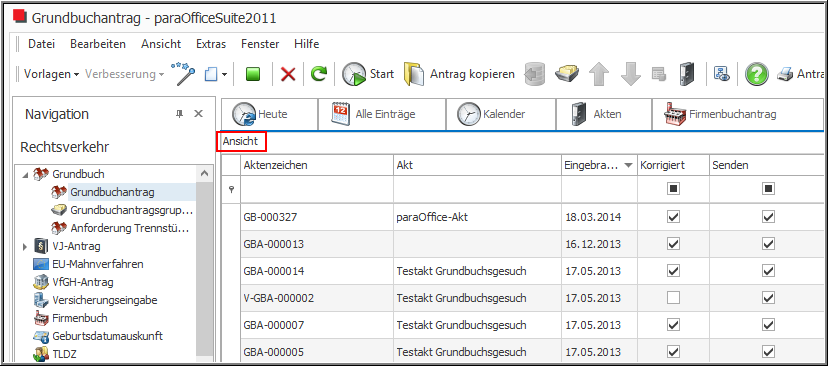Open the Vorlagen dropdown
The width and height of the screenshot is (828, 366).
[x=51, y=74]
